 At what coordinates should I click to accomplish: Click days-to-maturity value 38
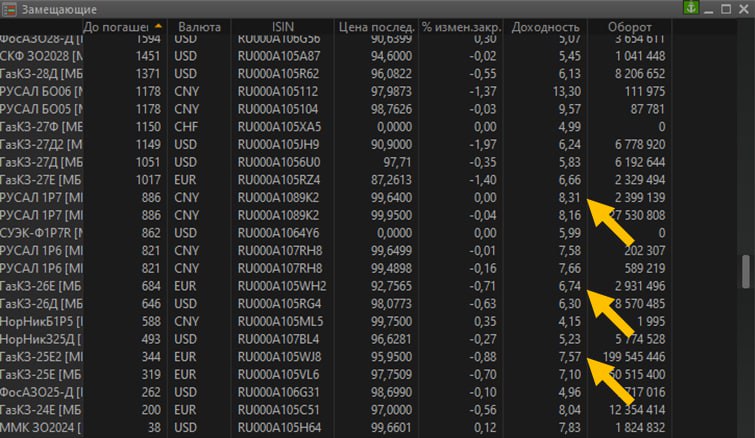coord(153,428)
